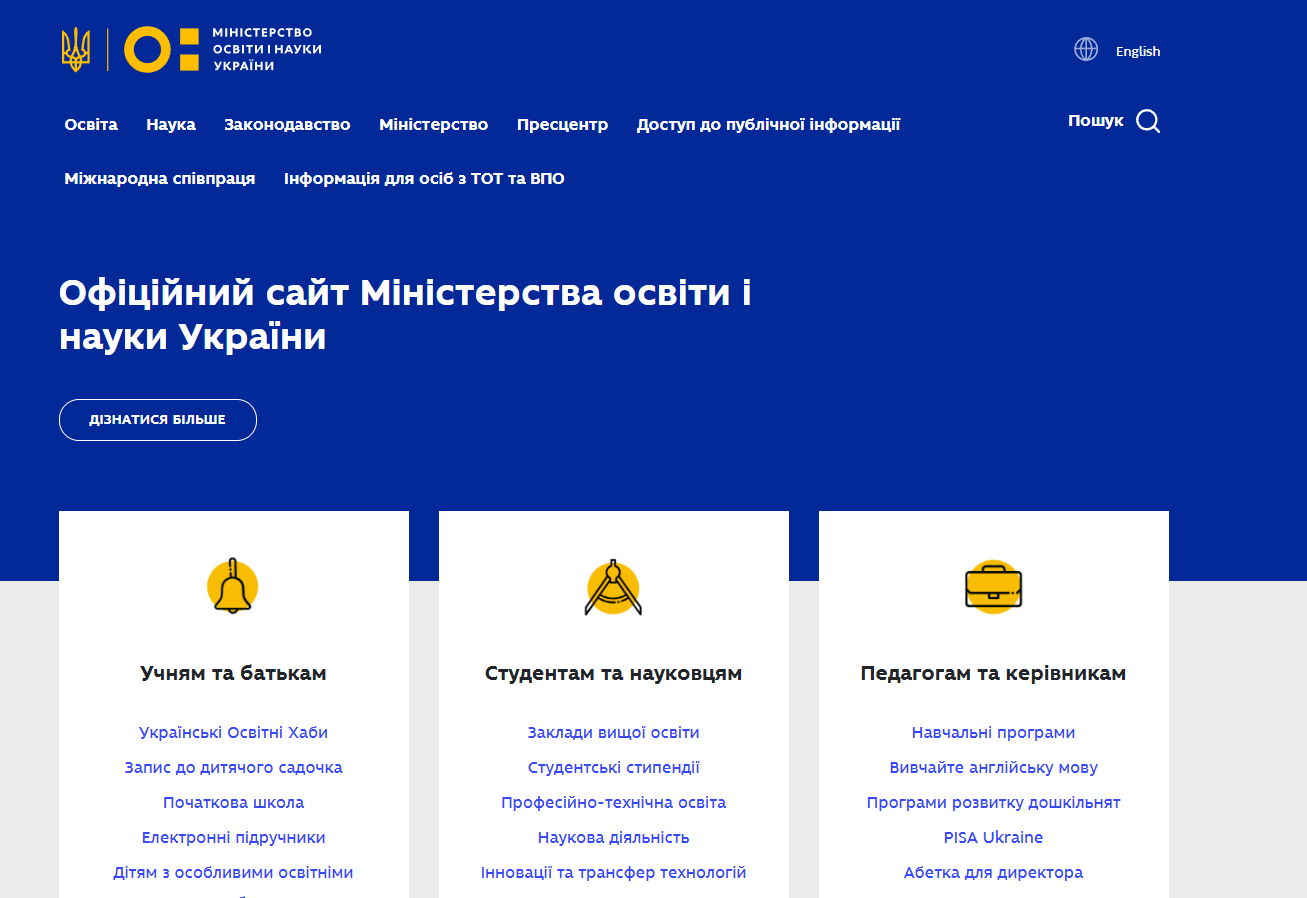Image resolution: width=1307 pixels, height=898 pixels.
Task: Follow the Студентські стипендії link
Action: [x=613, y=768]
